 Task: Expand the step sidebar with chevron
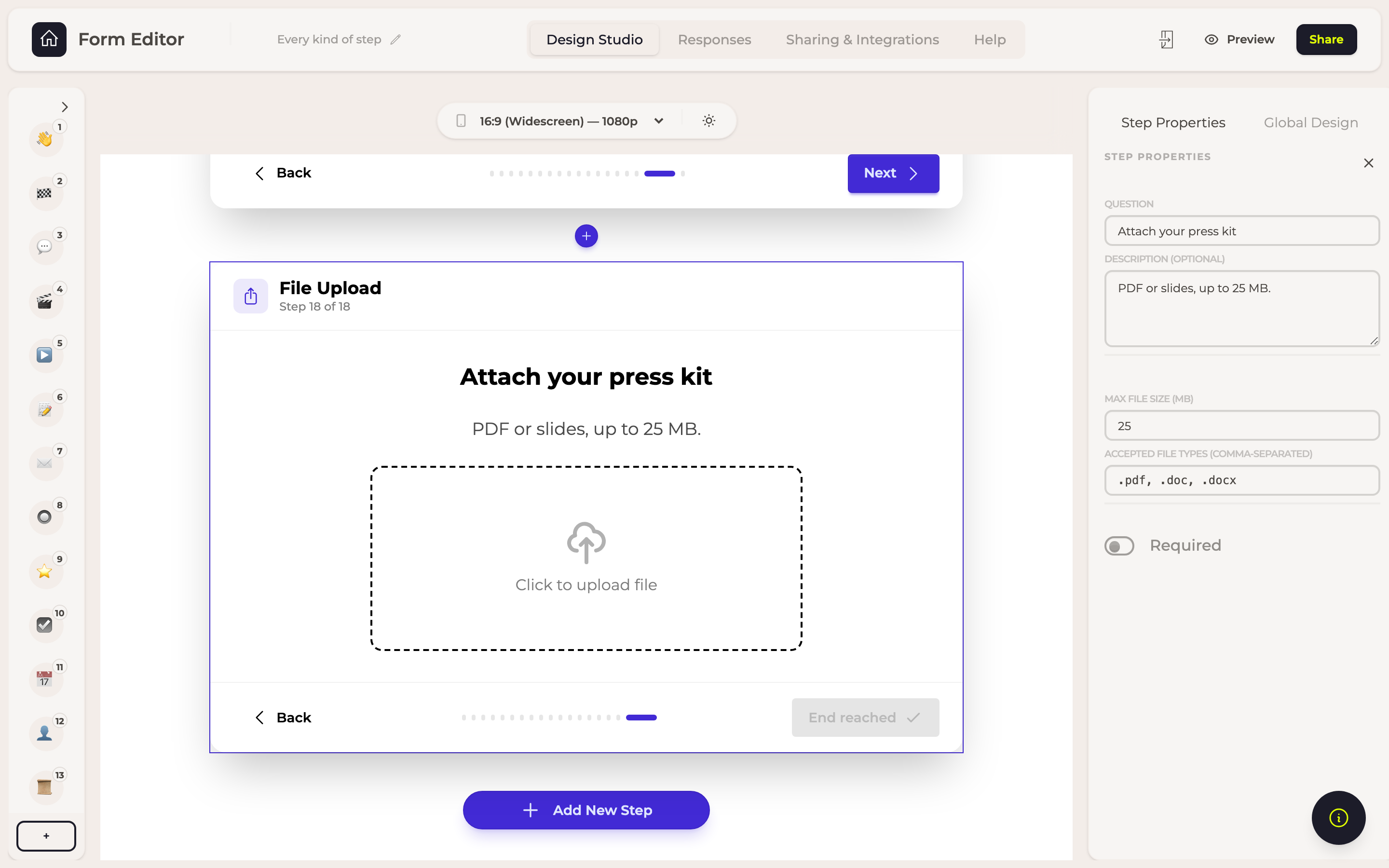(65, 107)
